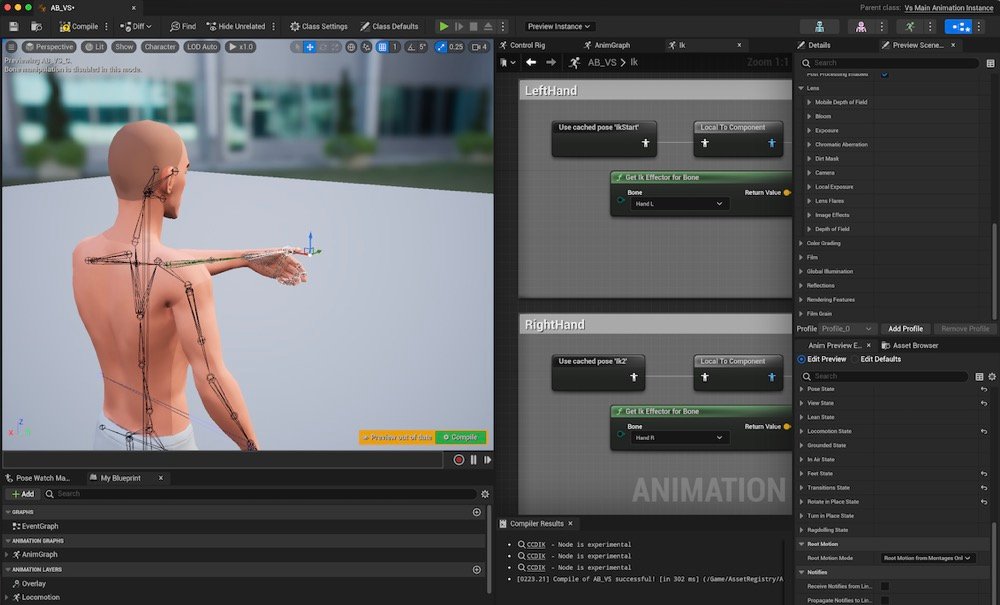Click the record button below viewport
The height and width of the screenshot is (605, 1000).
[459, 460]
